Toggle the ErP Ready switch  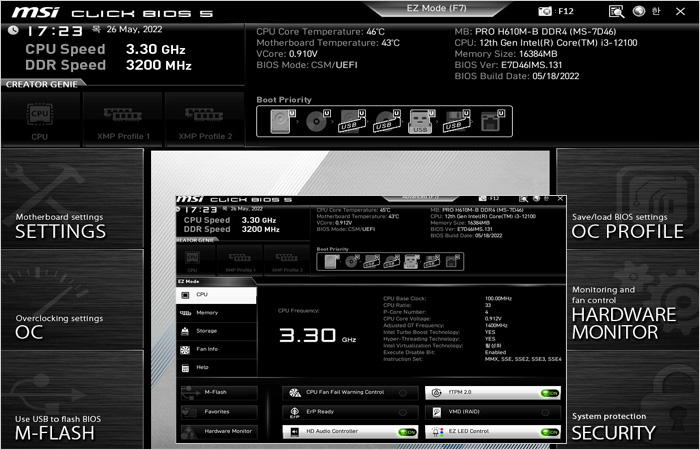(x=403, y=412)
